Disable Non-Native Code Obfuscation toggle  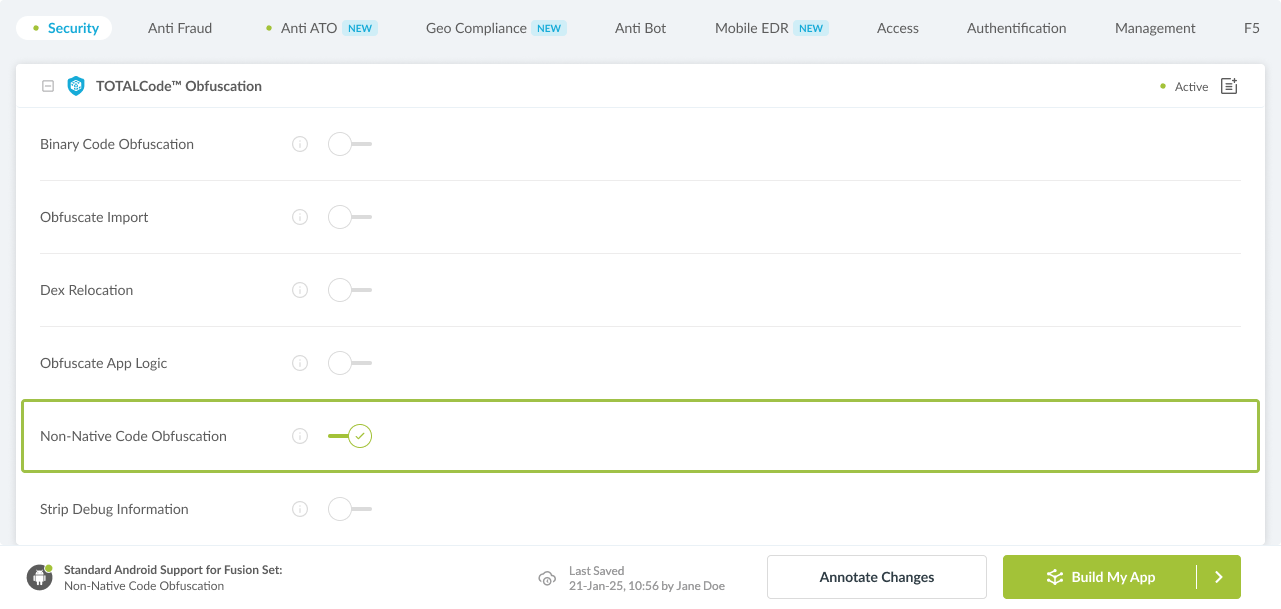[350, 436]
